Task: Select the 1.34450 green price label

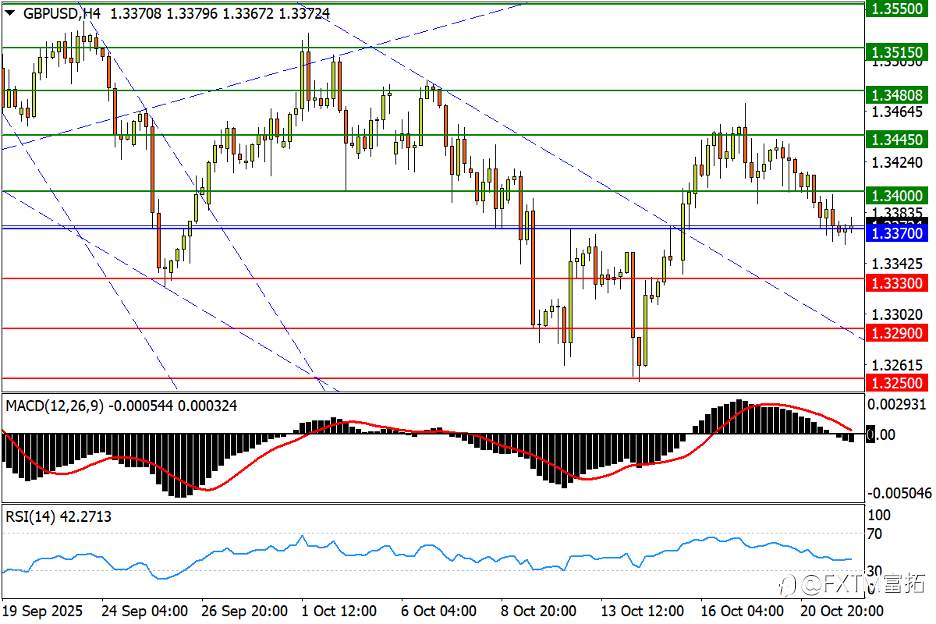Action: click(x=895, y=140)
